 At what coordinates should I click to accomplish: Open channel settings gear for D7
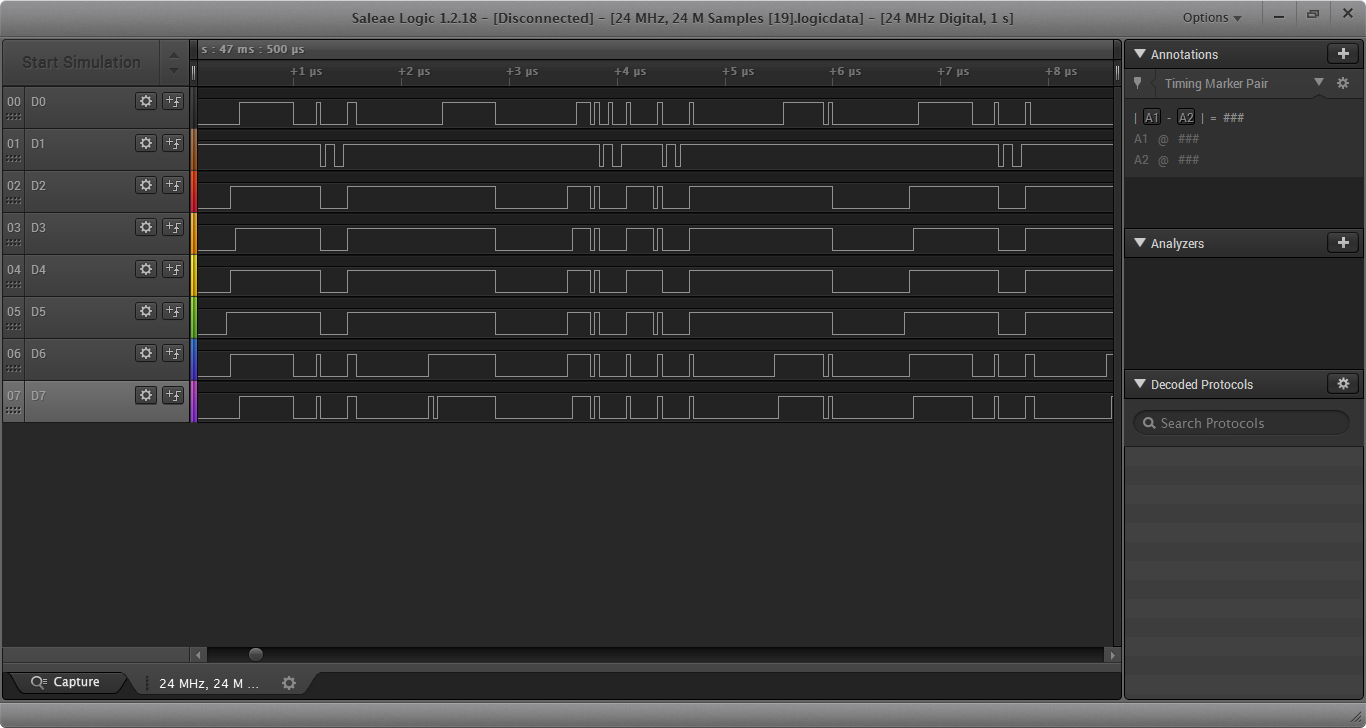pyautogui.click(x=146, y=395)
